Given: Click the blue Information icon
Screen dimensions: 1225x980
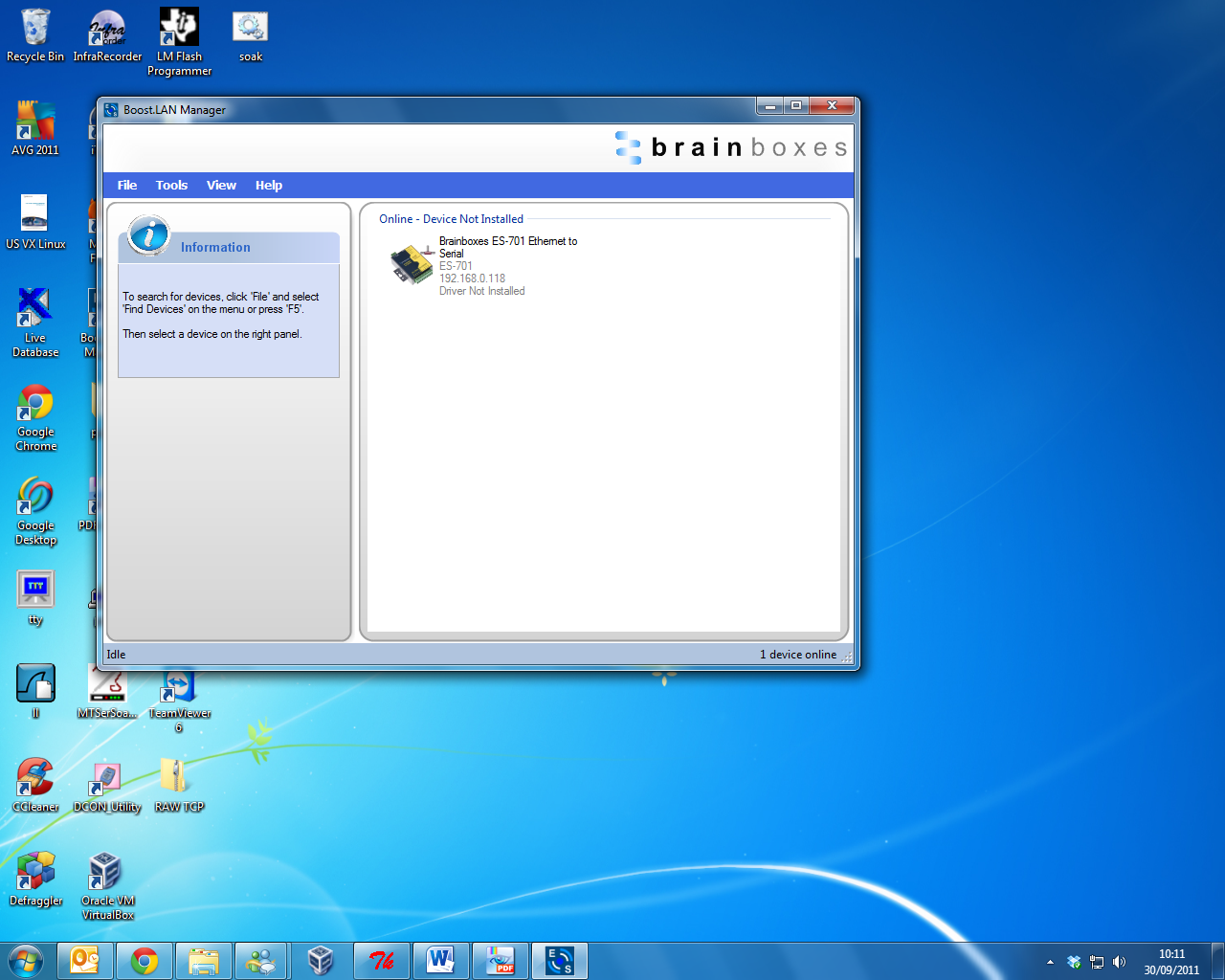Looking at the screenshot, I should click(149, 235).
